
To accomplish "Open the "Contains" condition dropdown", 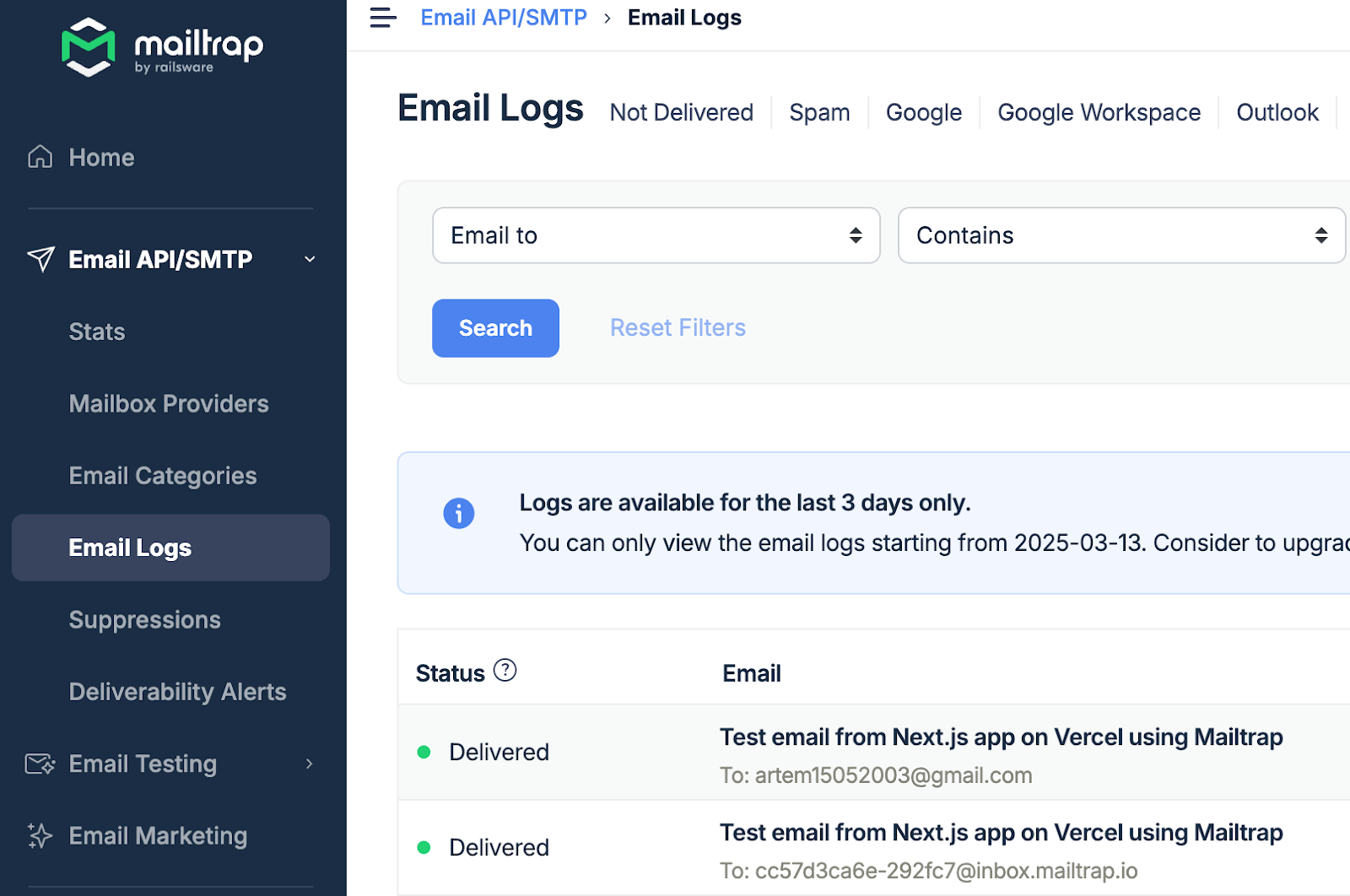I will click(1120, 235).
